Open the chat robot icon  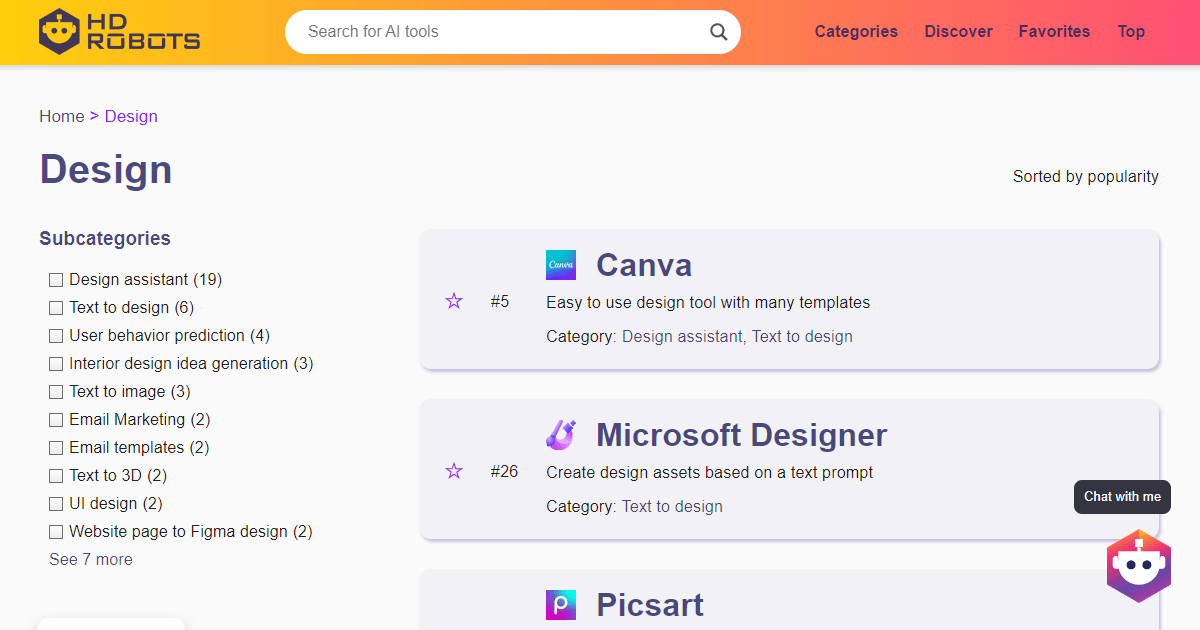(x=1138, y=566)
